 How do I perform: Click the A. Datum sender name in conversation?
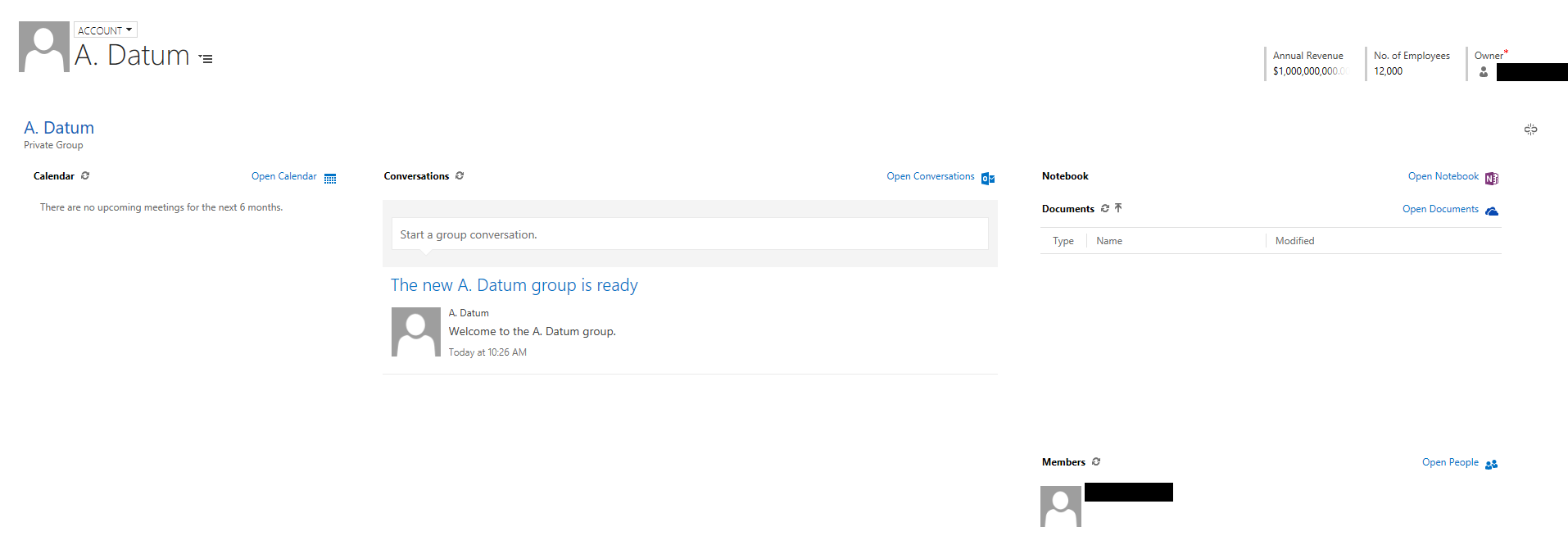point(469,313)
